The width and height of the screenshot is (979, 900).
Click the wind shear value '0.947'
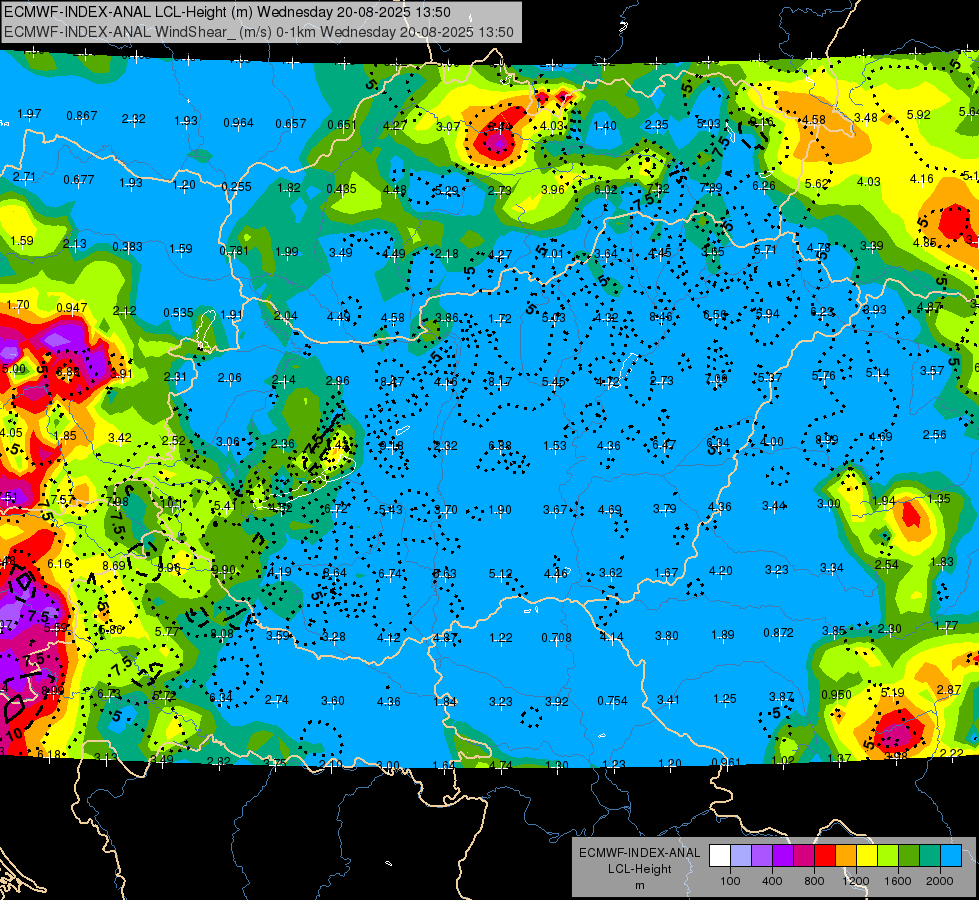pos(72,307)
